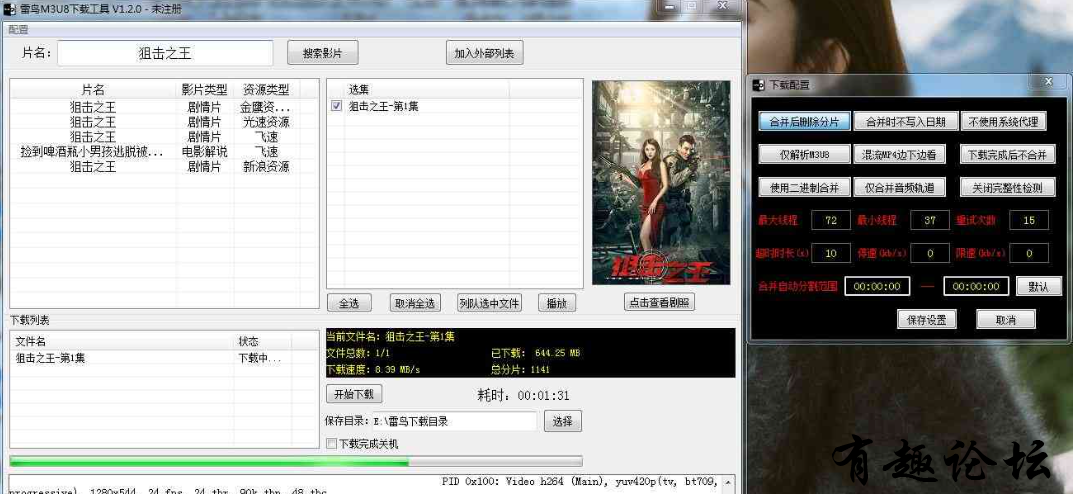This screenshot has width=1074, height=494.
Task: Click the 片名 search input field
Action: point(165,53)
